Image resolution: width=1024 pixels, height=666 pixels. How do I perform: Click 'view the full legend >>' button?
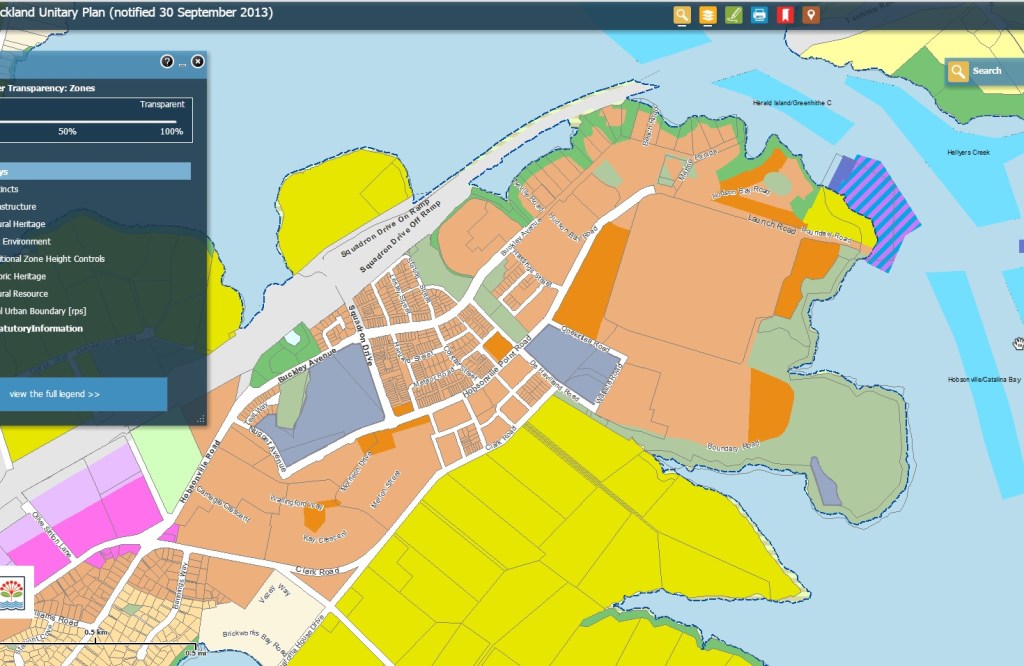[x=55, y=394]
